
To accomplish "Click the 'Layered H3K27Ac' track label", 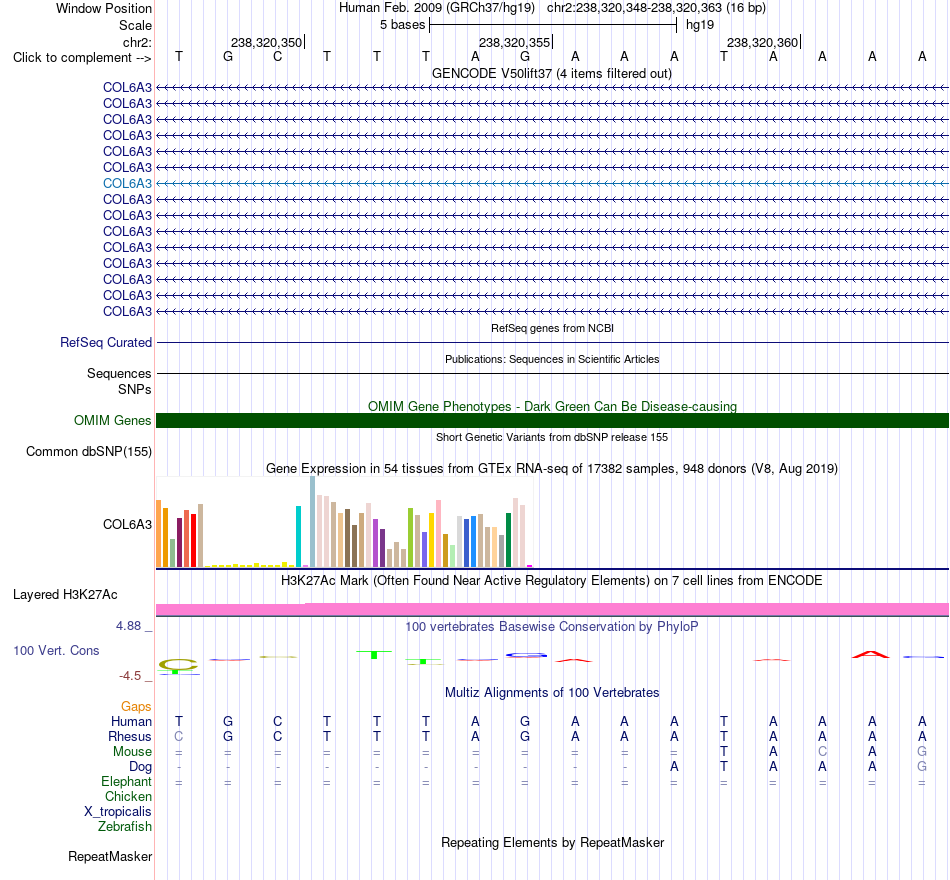I will point(65,595).
